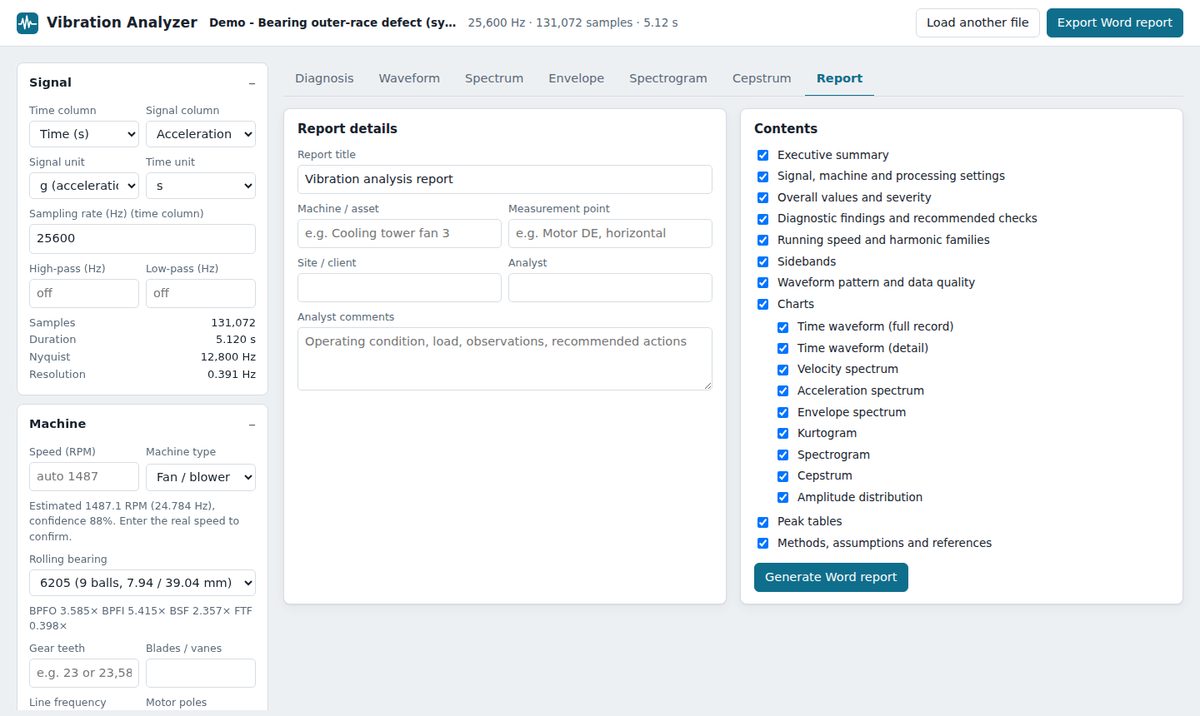This screenshot has height=716, width=1200.
Task: Click the Sampling rate input field
Action: coord(142,239)
